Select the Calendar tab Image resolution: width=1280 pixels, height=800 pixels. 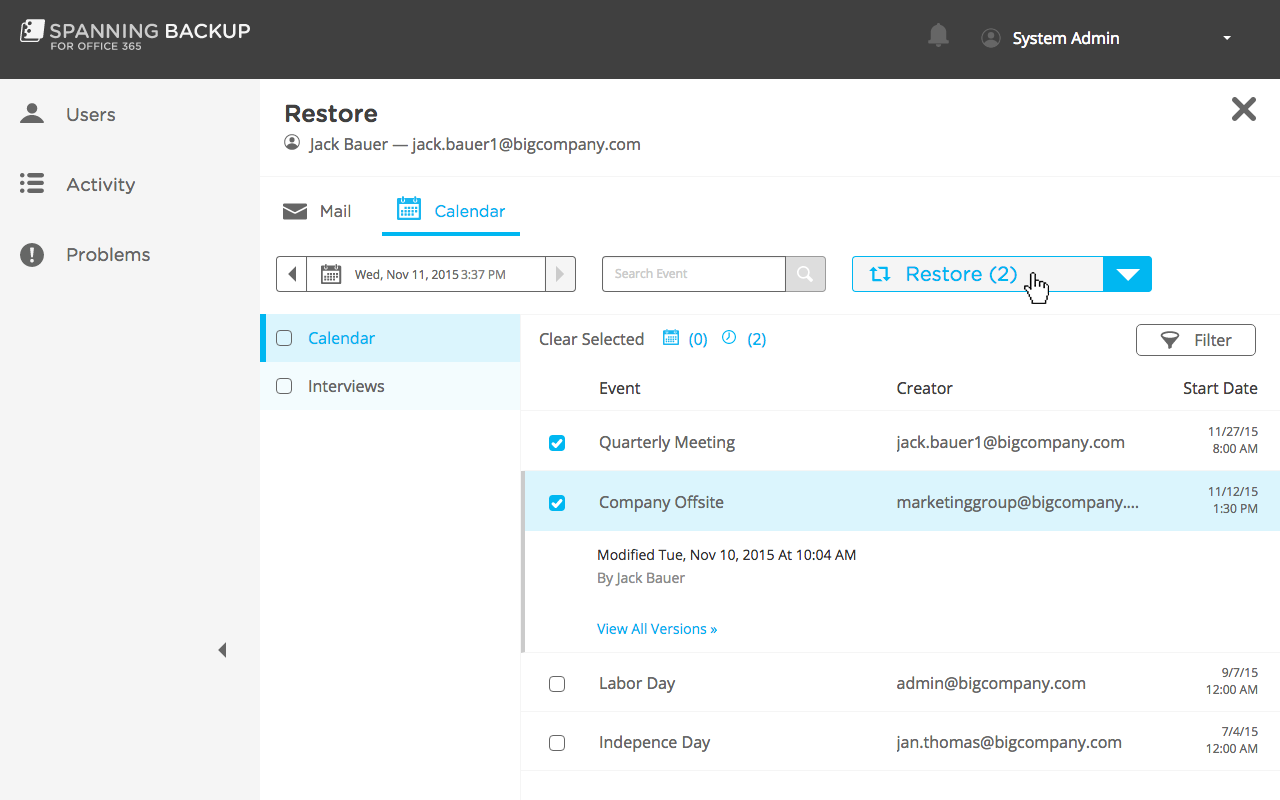pyautogui.click(x=451, y=211)
